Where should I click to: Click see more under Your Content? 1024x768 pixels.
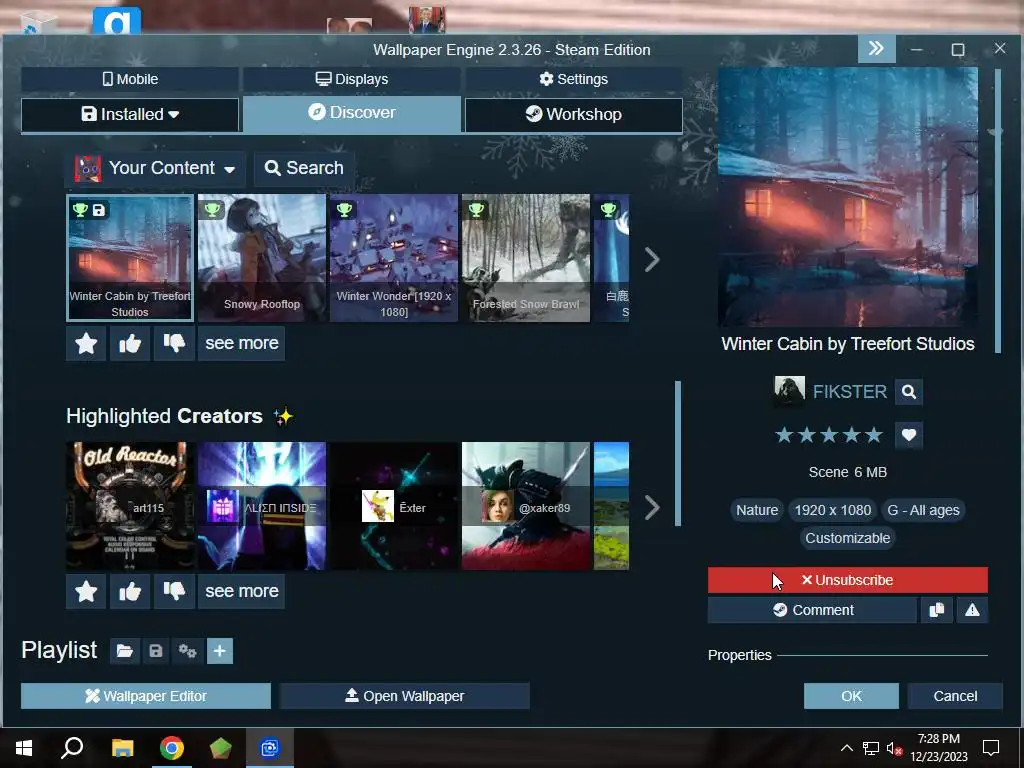tap(242, 343)
